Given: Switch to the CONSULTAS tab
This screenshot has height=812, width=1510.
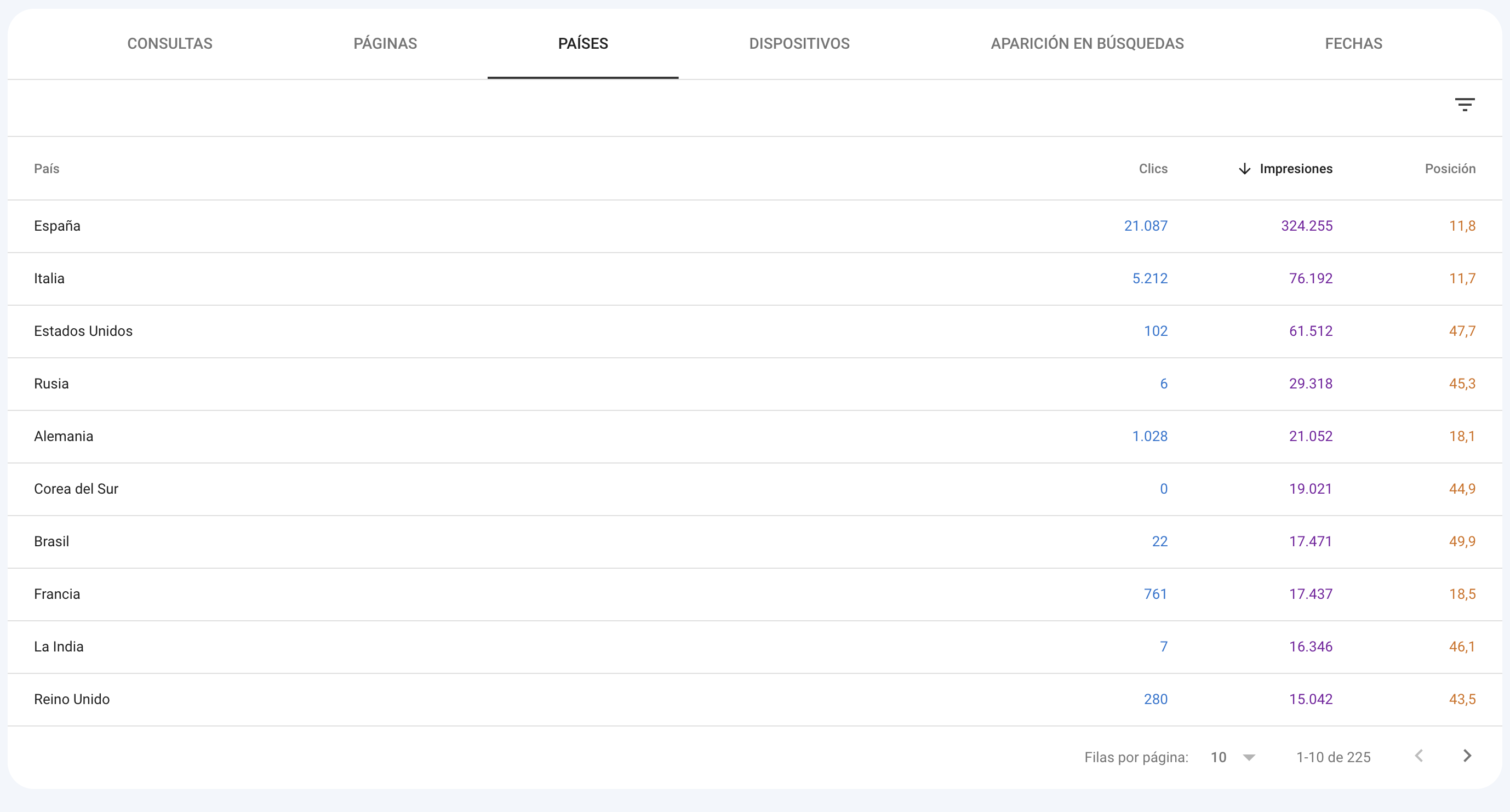Looking at the screenshot, I should coord(170,43).
